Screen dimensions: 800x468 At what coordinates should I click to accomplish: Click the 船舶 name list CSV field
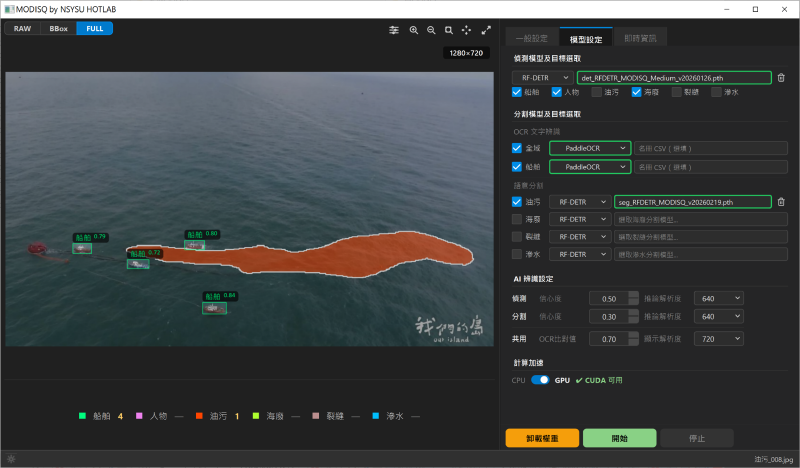pos(711,167)
